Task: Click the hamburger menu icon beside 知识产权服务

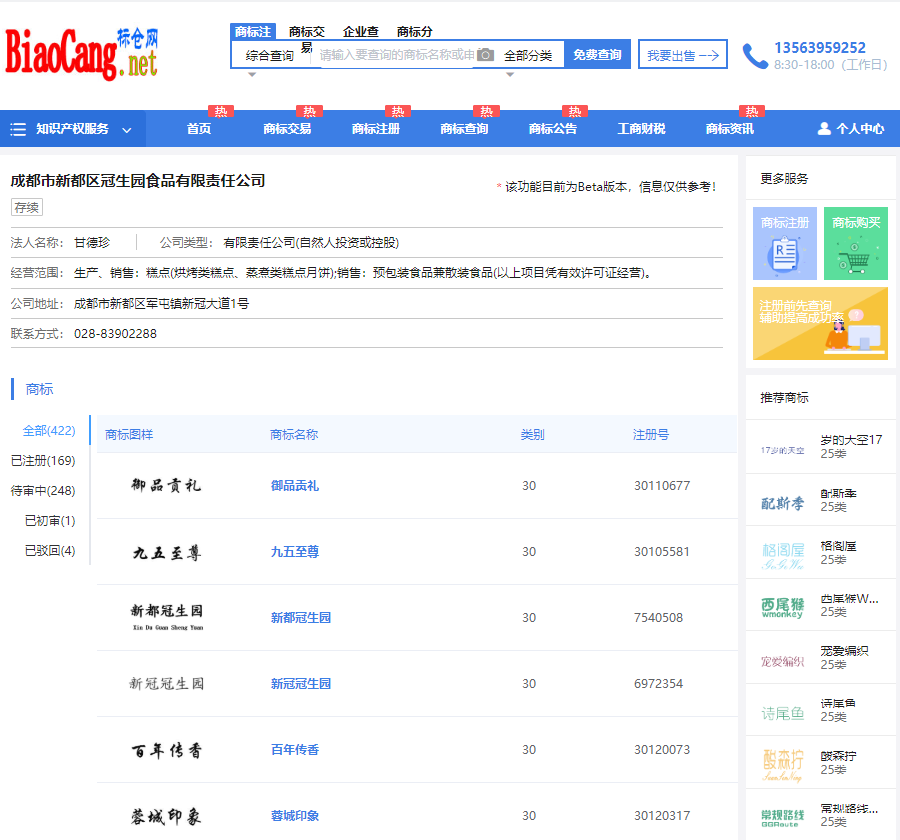Action: point(18,129)
